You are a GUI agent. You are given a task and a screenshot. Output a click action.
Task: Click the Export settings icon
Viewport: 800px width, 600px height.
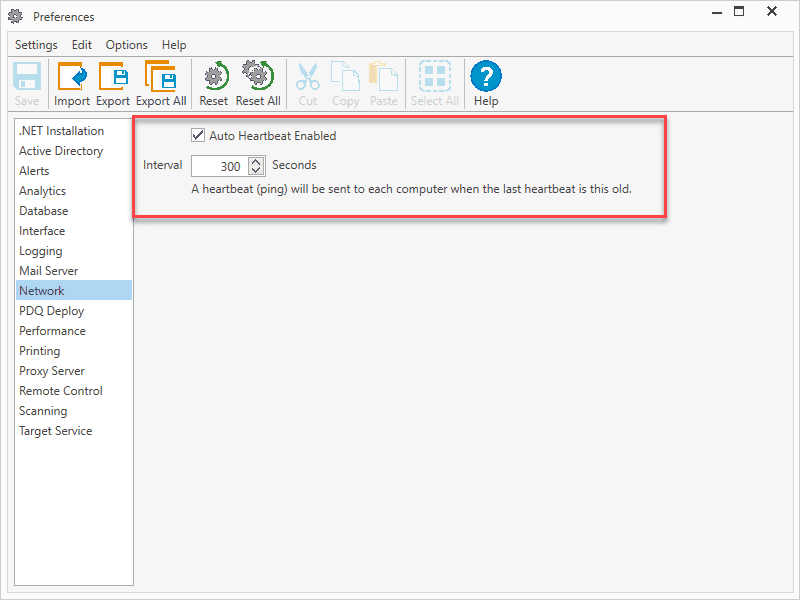point(113,77)
